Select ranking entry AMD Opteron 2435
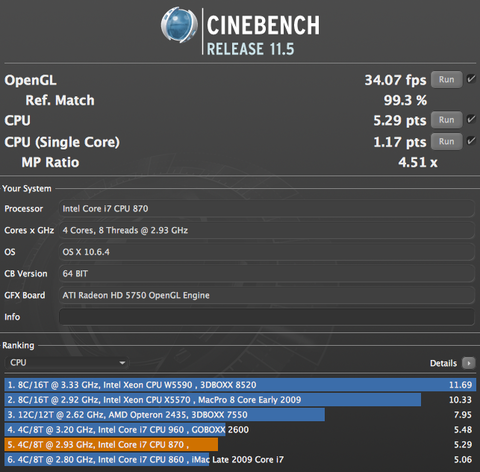This screenshot has height=472, width=480. pyautogui.click(x=240, y=415)
